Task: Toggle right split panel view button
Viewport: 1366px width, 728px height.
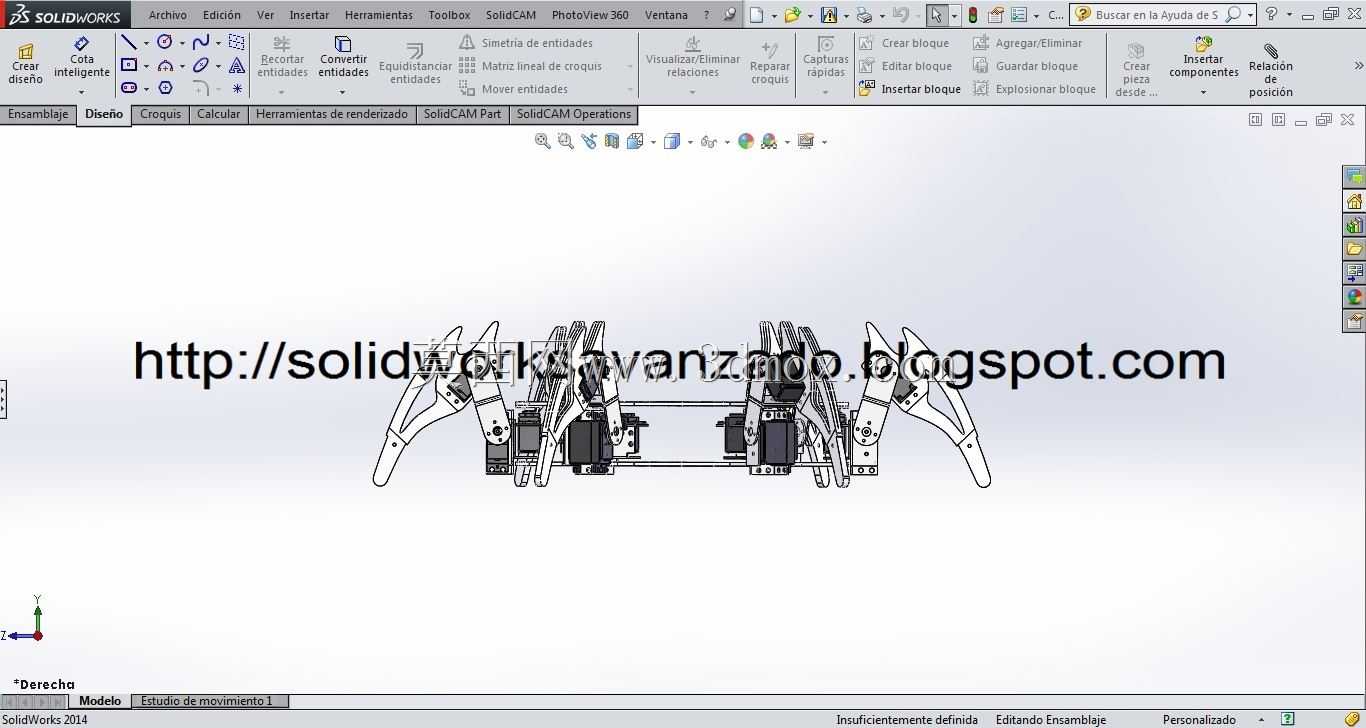Action: click(1278, 120)
